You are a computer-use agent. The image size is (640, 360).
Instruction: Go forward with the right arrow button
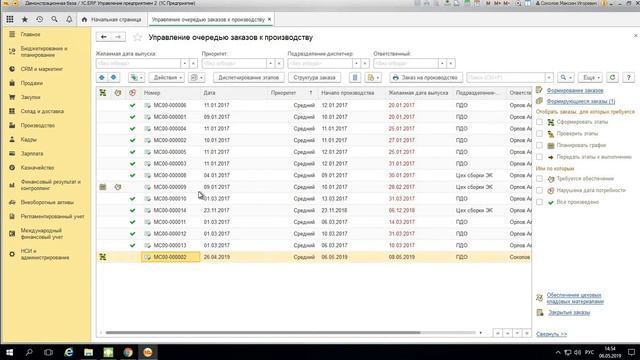point(118,37)
